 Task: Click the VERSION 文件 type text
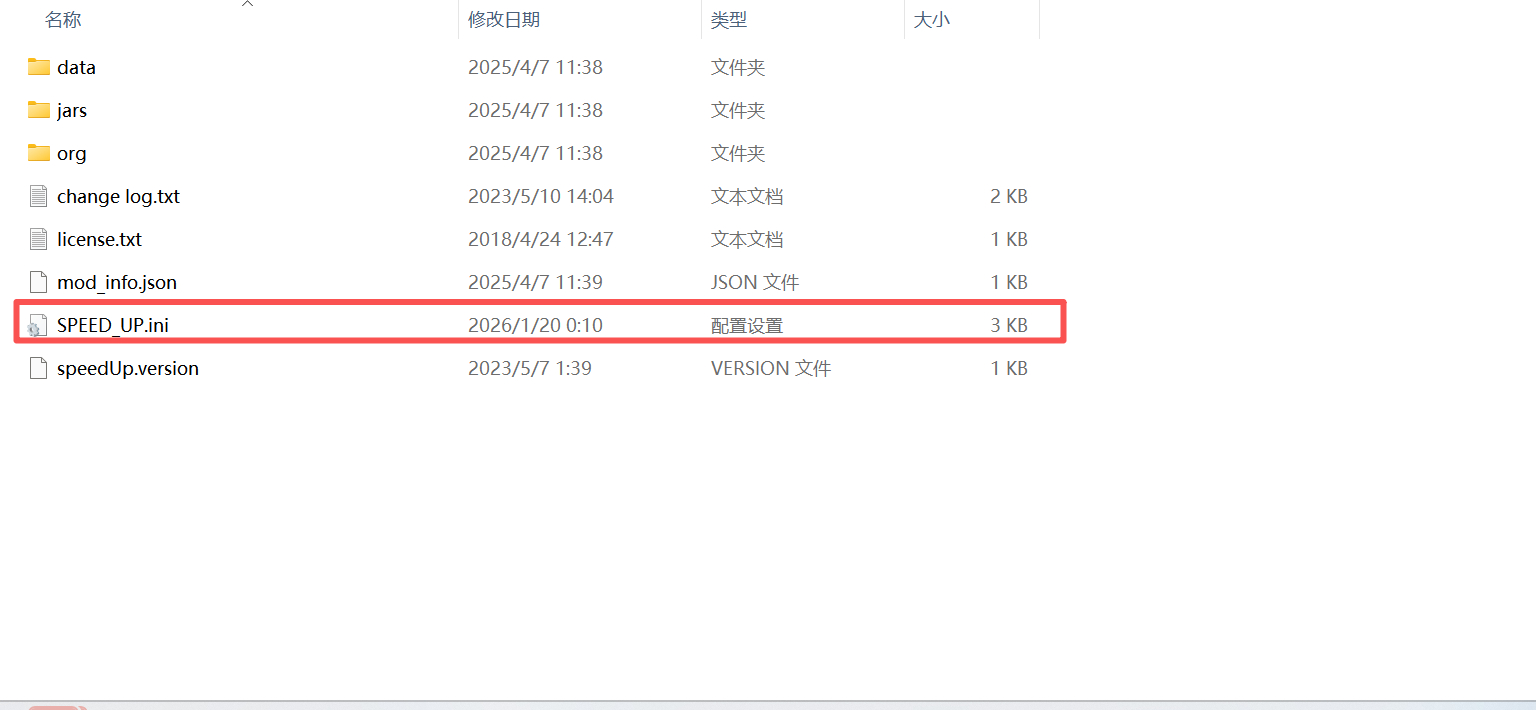[771, 368]
